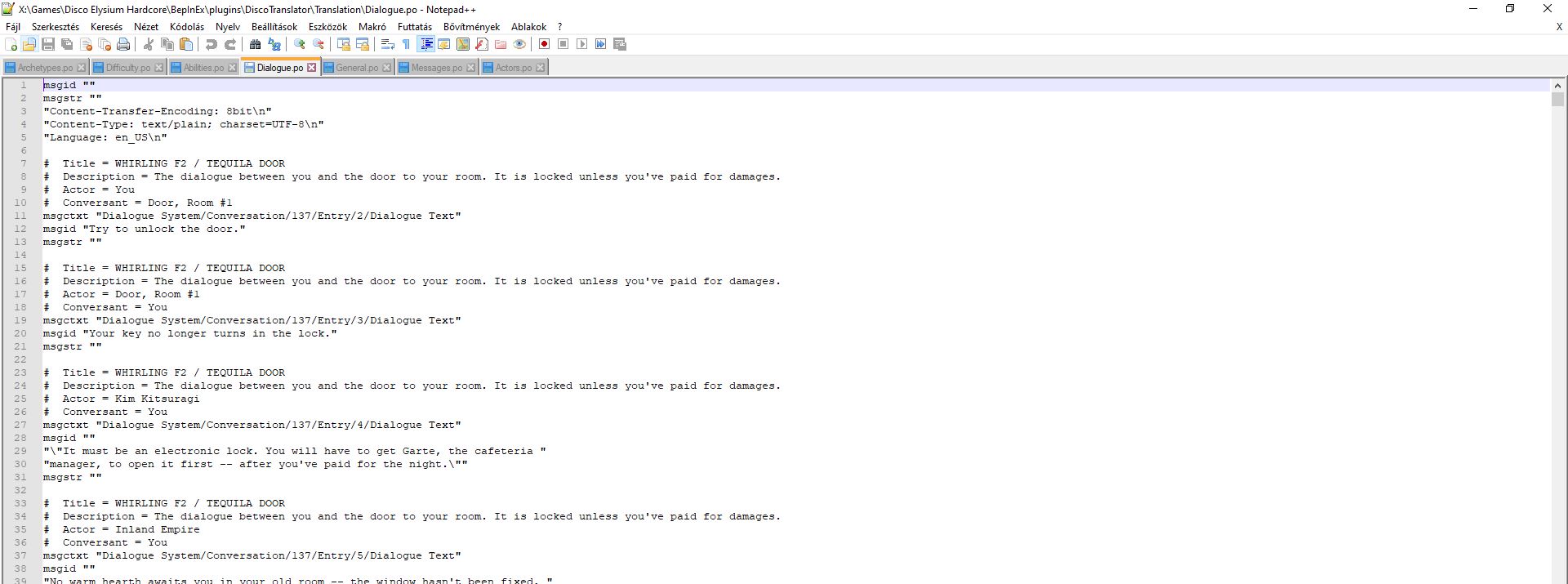The width and height of the screenshot is (1568, 584).
Task: Close the Actors.po tab
Action: [x=540, y=68]
